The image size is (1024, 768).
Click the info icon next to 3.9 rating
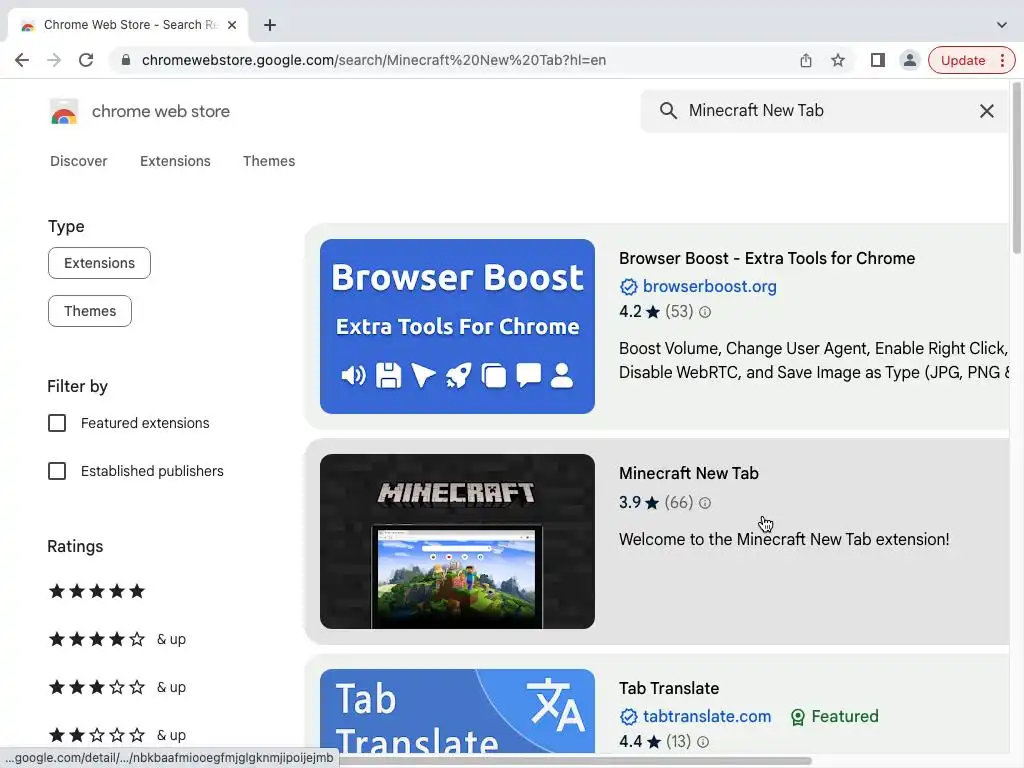pos(705,503)
